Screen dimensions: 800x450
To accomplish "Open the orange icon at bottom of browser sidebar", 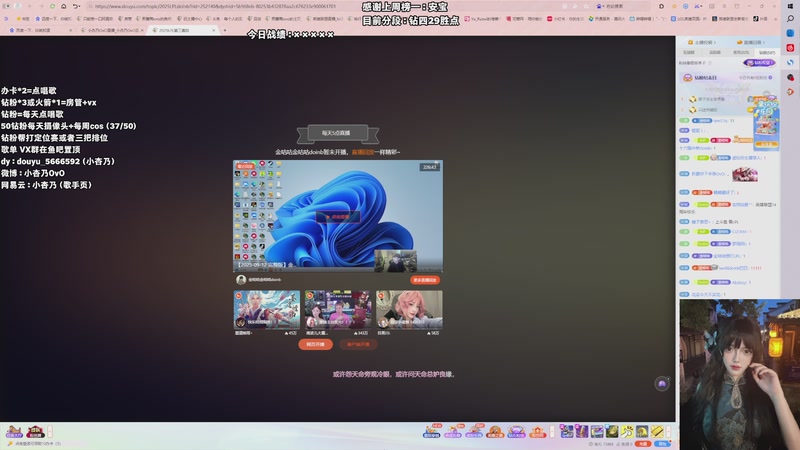I will click(x=790, y=92).
